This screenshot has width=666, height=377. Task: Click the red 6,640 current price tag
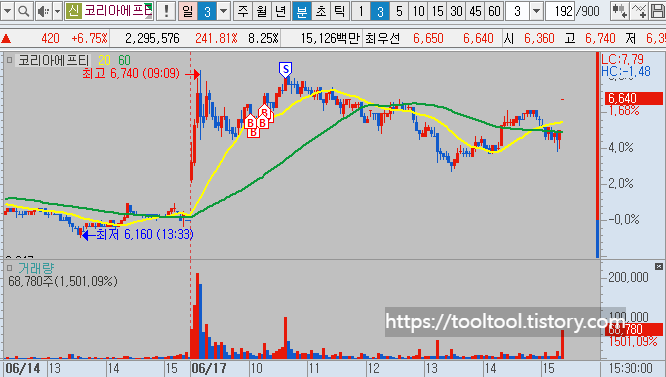634,98
